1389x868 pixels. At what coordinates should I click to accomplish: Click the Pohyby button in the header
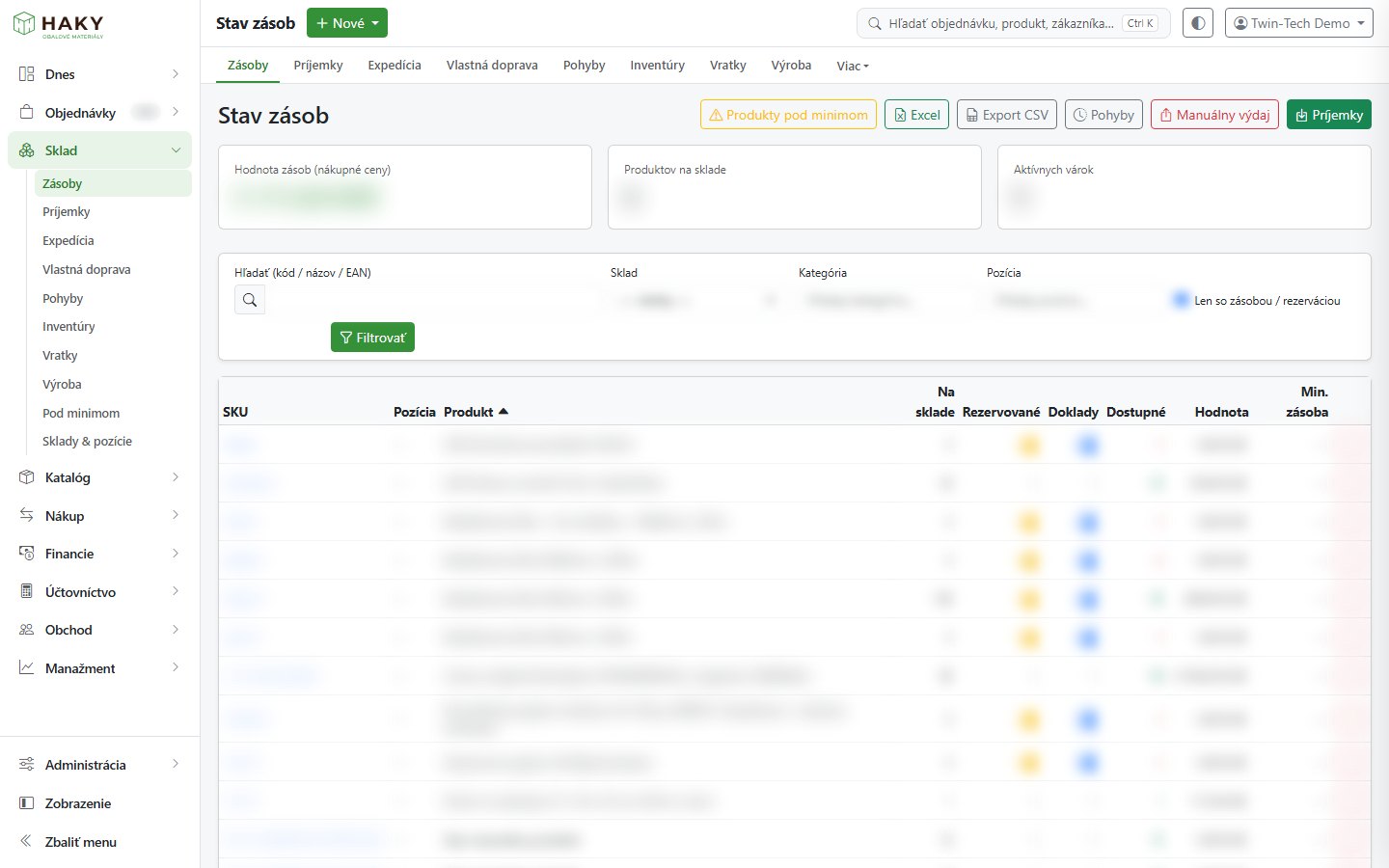click(1103, 115)
